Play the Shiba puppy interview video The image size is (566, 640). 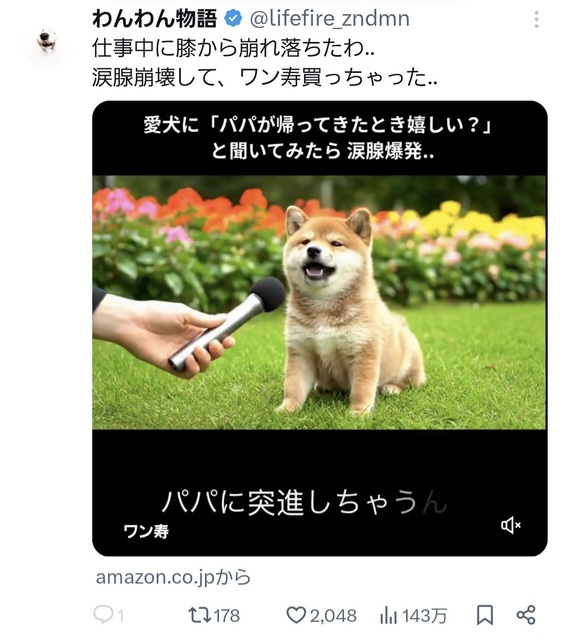320,303
